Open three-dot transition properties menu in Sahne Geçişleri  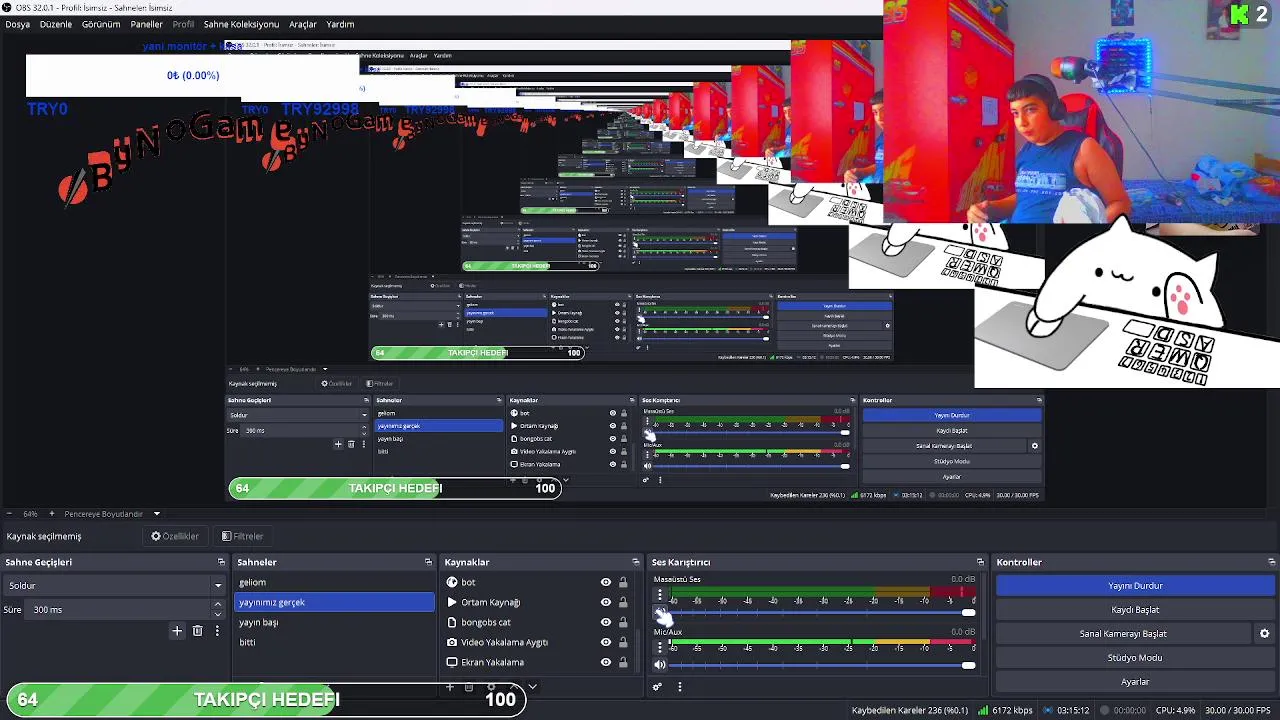coord(217,631)
